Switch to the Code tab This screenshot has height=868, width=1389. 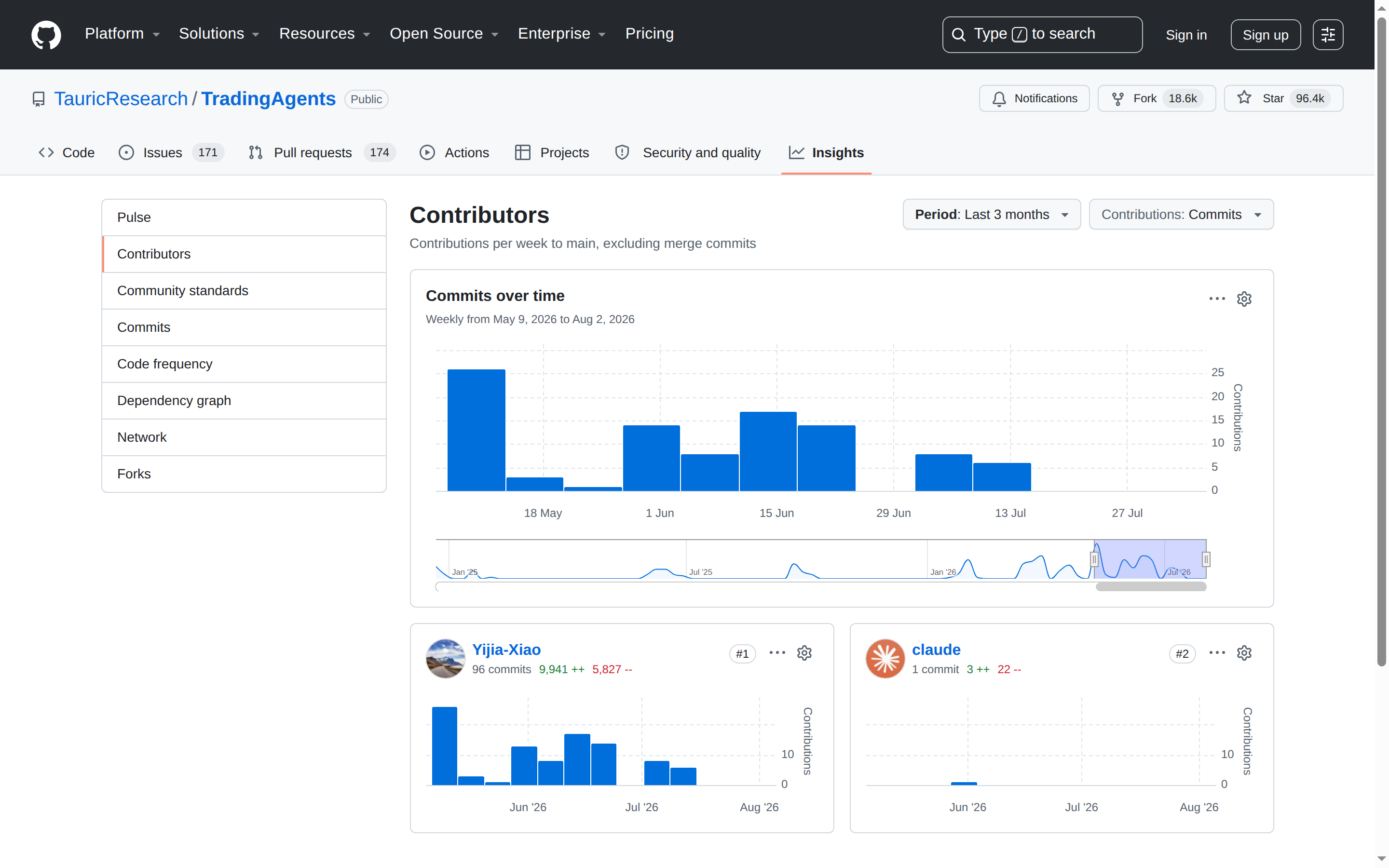pyautogui.click(x=67, y=153)
